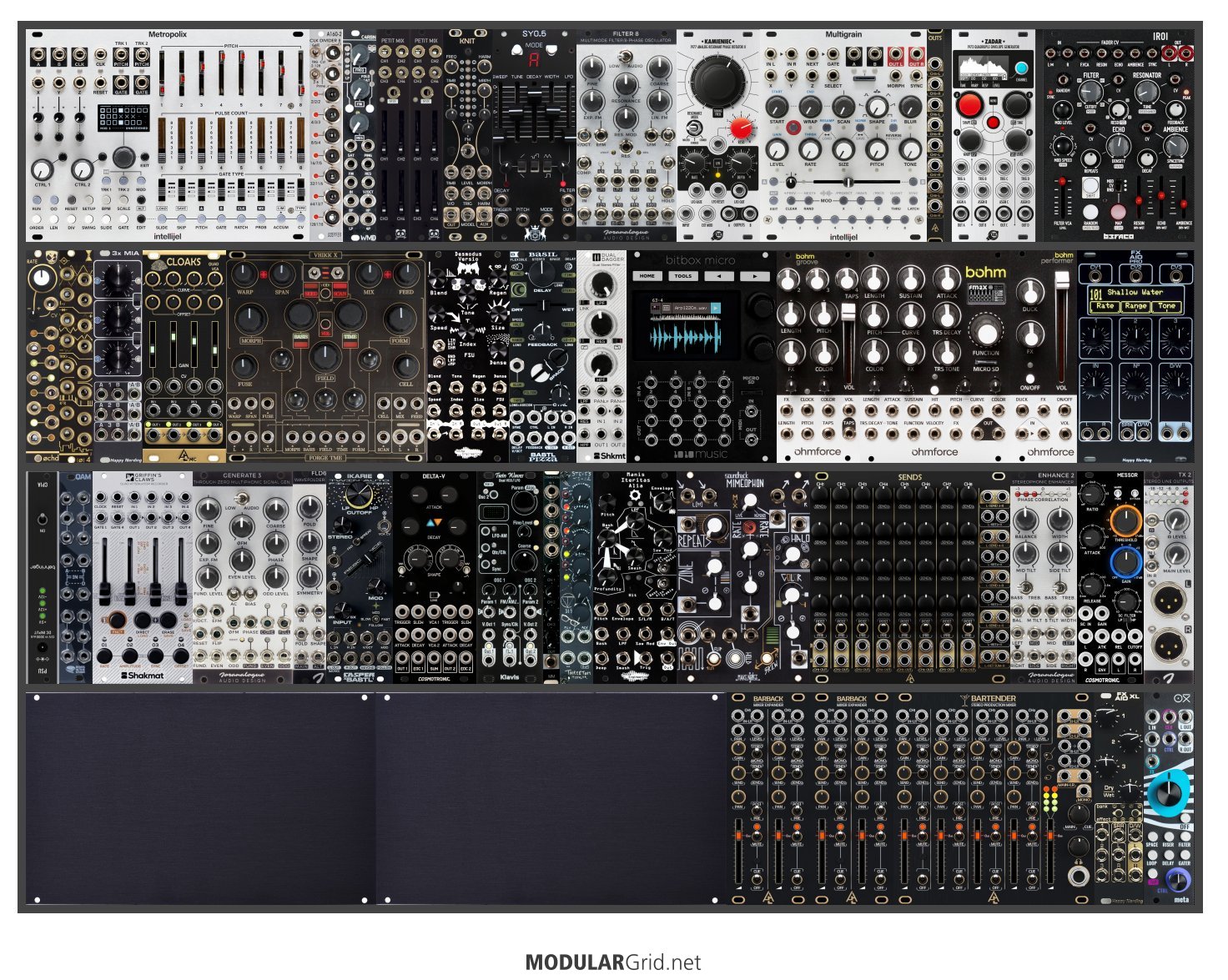Click Metropolix EXIT button beside the encoder
The image size is (1228, 980).
[144, 155]
